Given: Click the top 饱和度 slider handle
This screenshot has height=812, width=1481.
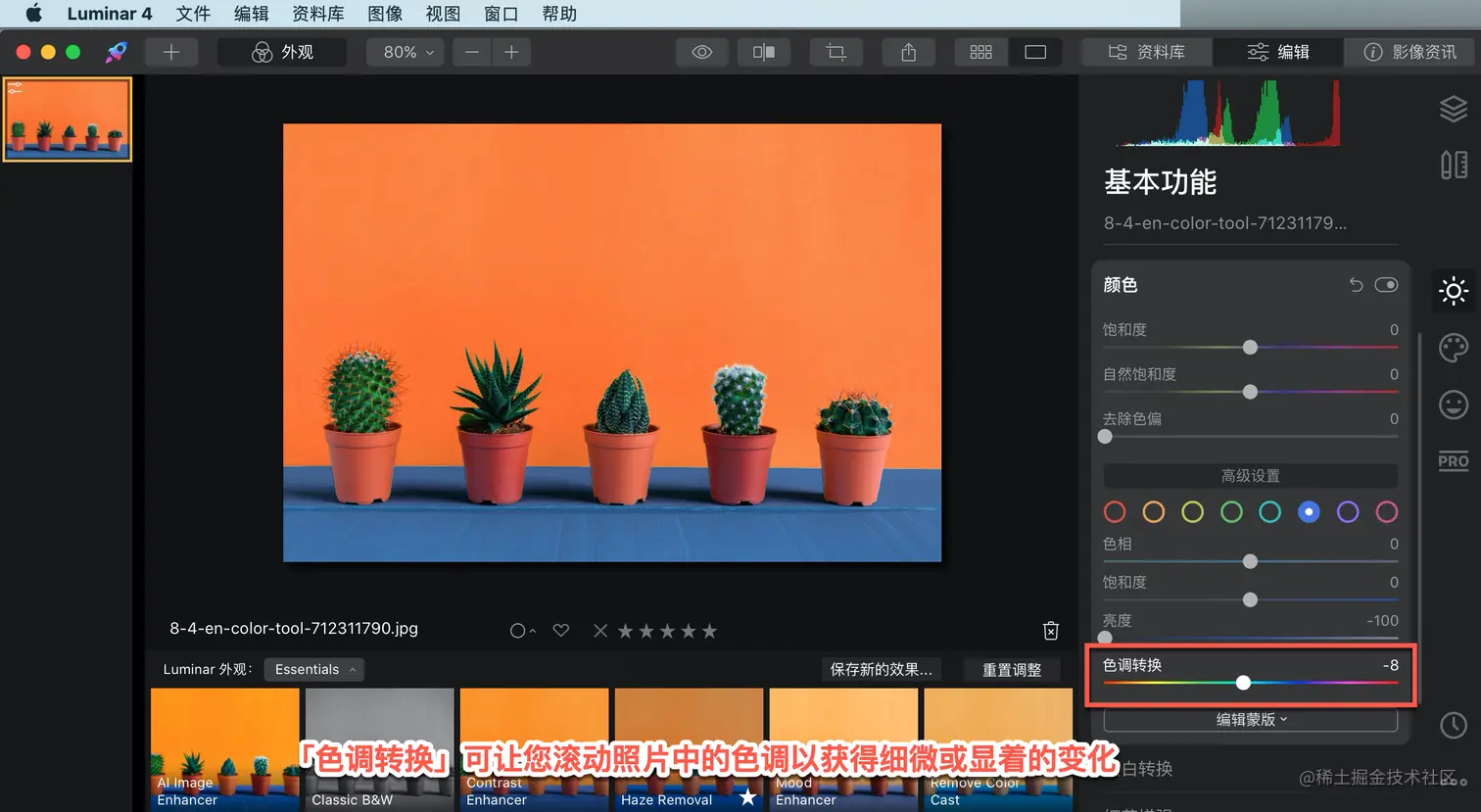Looking at the screenshot, I should point(1250,348).
